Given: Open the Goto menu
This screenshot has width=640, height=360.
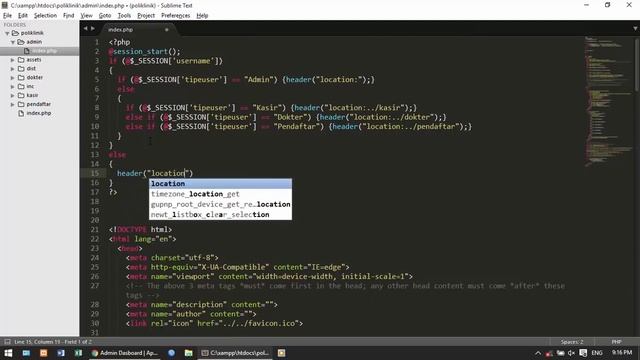Looking at the screenshot, I should pyautogui.click(x=105, y=16).
